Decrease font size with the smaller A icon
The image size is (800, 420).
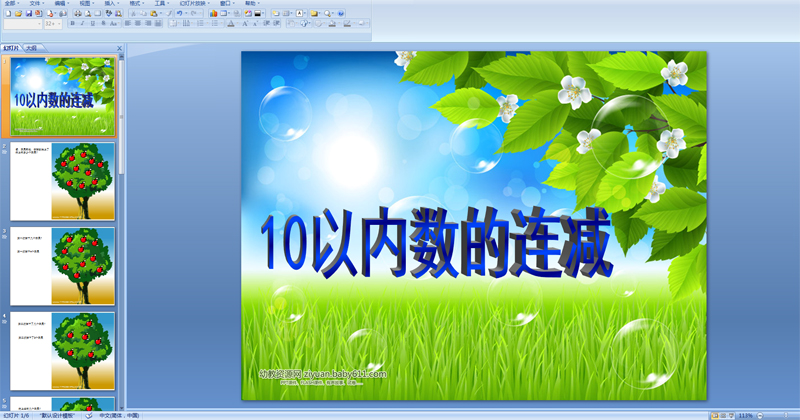tap(255, 23)
